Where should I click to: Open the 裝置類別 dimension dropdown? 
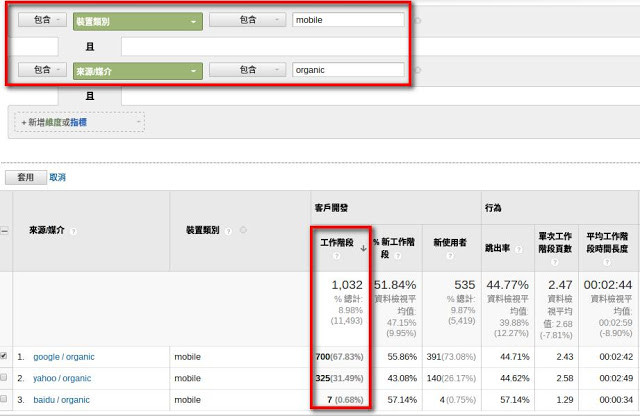tap(138, 20)
